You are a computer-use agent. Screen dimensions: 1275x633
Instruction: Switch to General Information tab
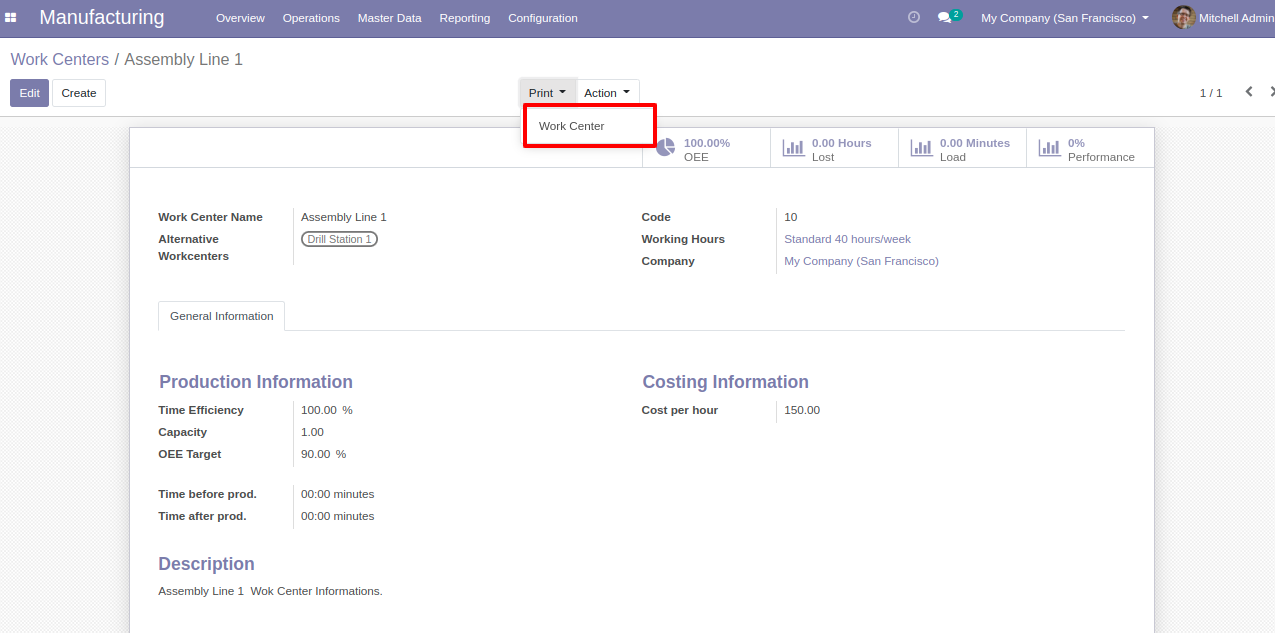[x=221, y=316]
